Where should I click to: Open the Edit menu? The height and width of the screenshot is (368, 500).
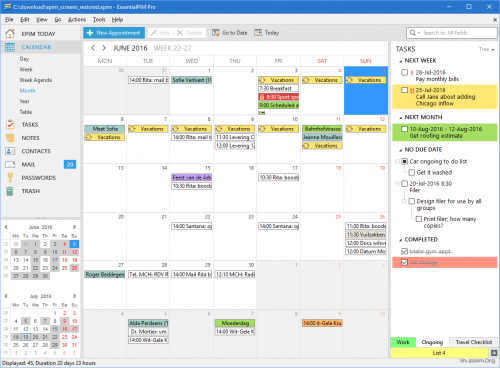pos(25,20)
